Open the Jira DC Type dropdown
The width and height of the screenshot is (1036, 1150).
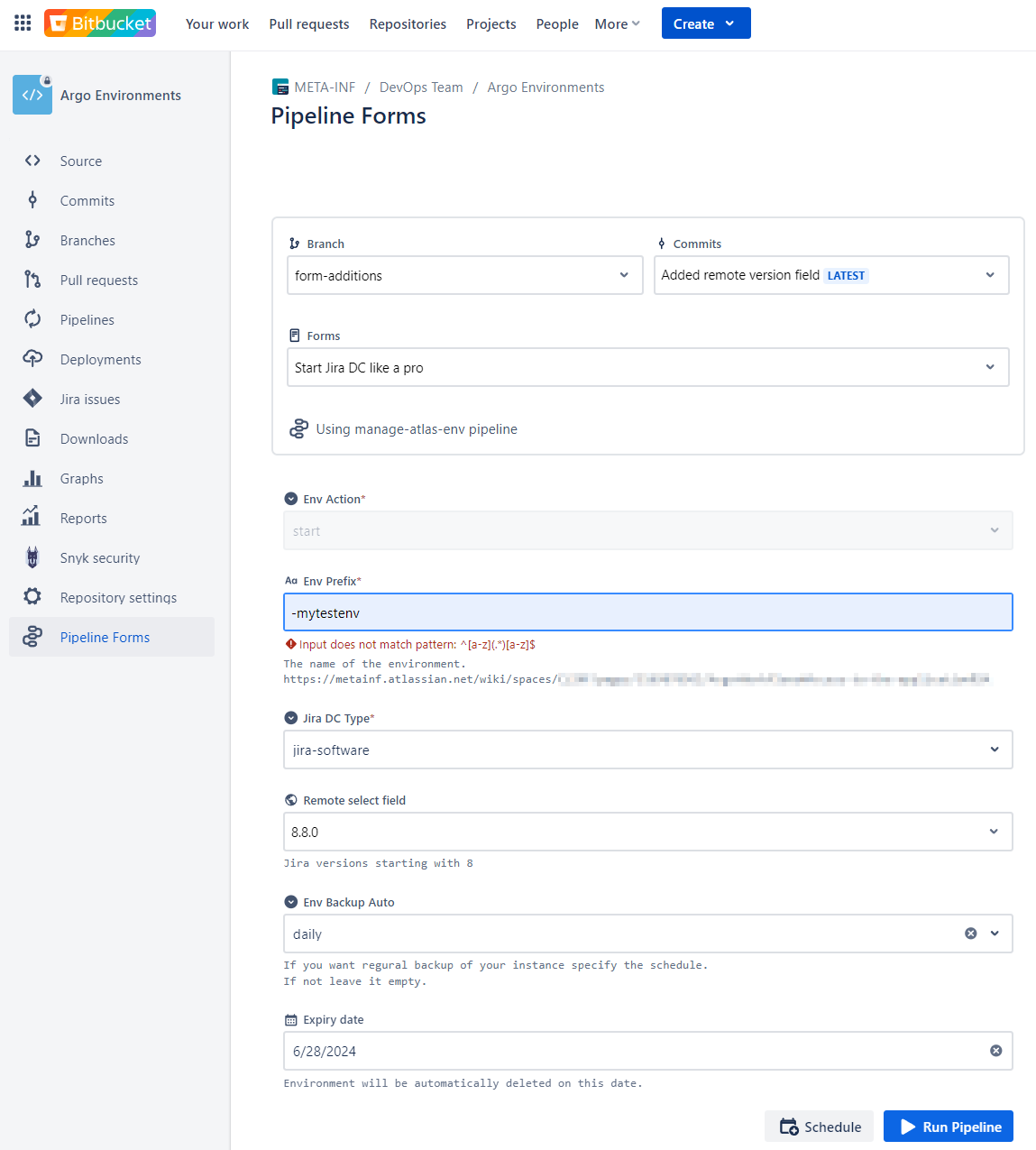click(647, 750)
